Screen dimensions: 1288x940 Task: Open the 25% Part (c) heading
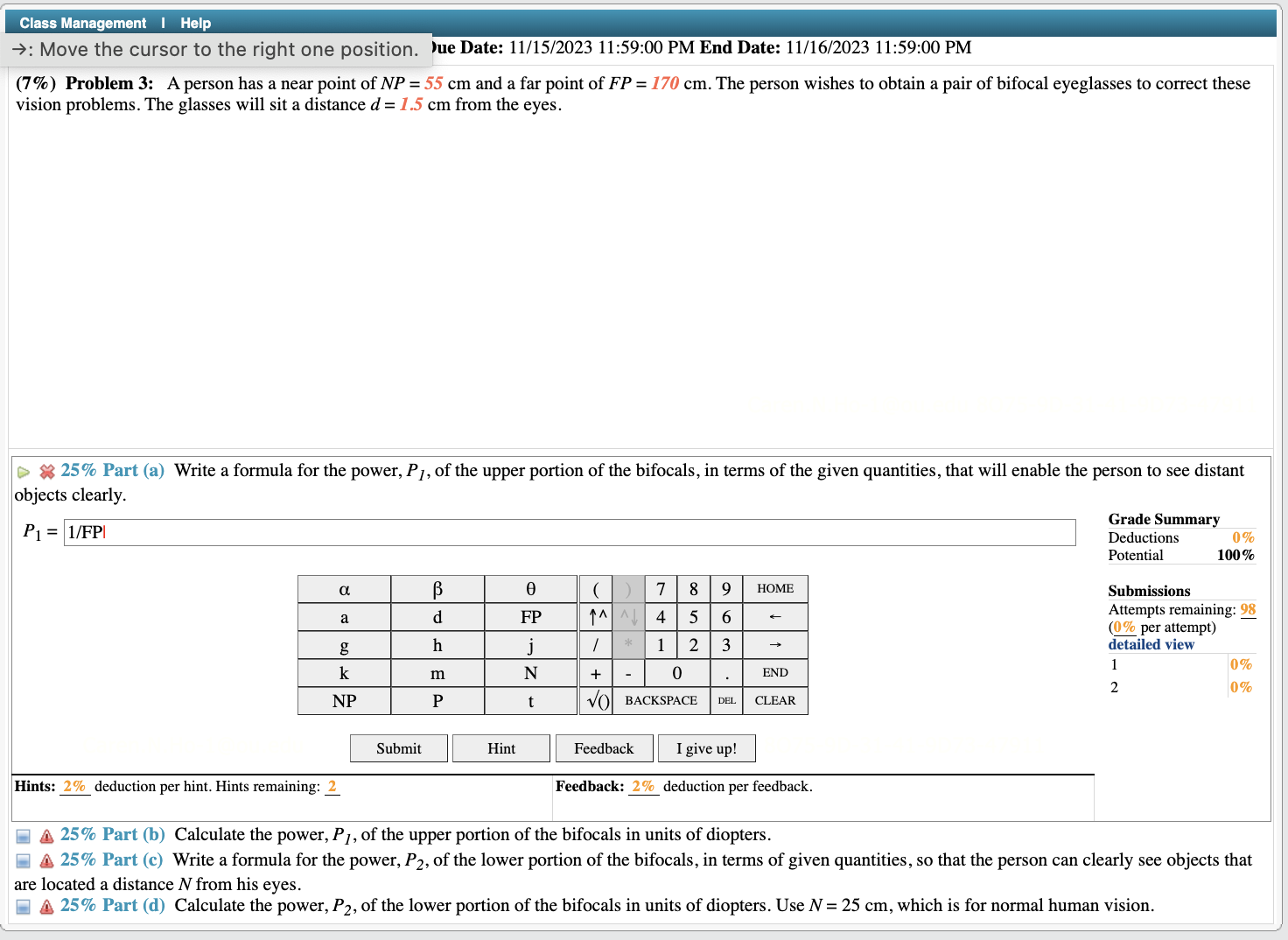point(112,860)
